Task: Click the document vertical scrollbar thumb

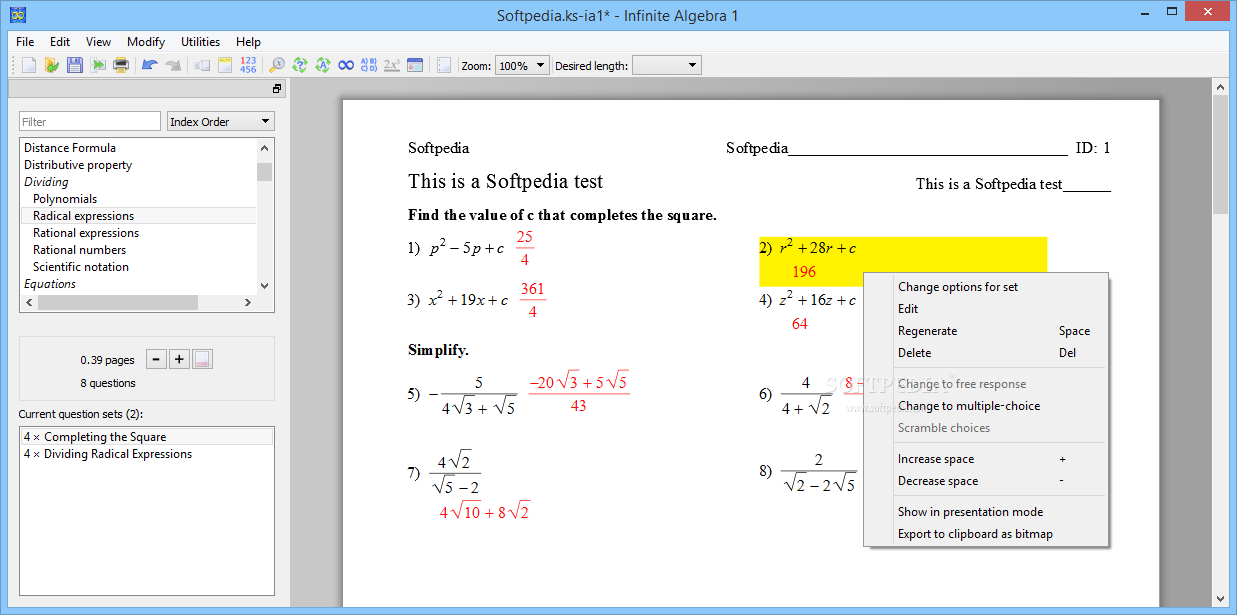Action: pyautogui.click(x=1220, y=156)
